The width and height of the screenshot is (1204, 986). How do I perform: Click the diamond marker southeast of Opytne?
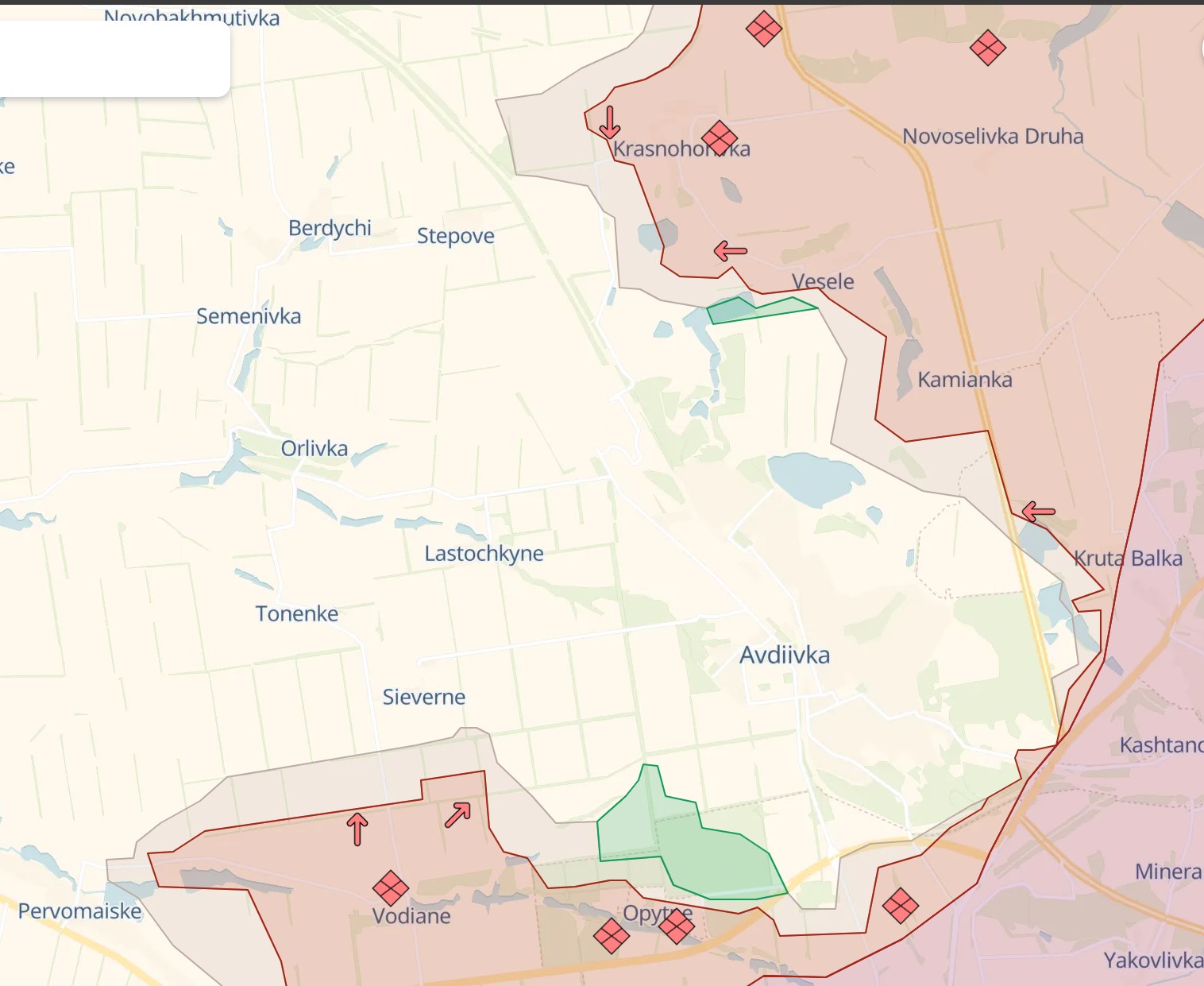click(900, 905)
